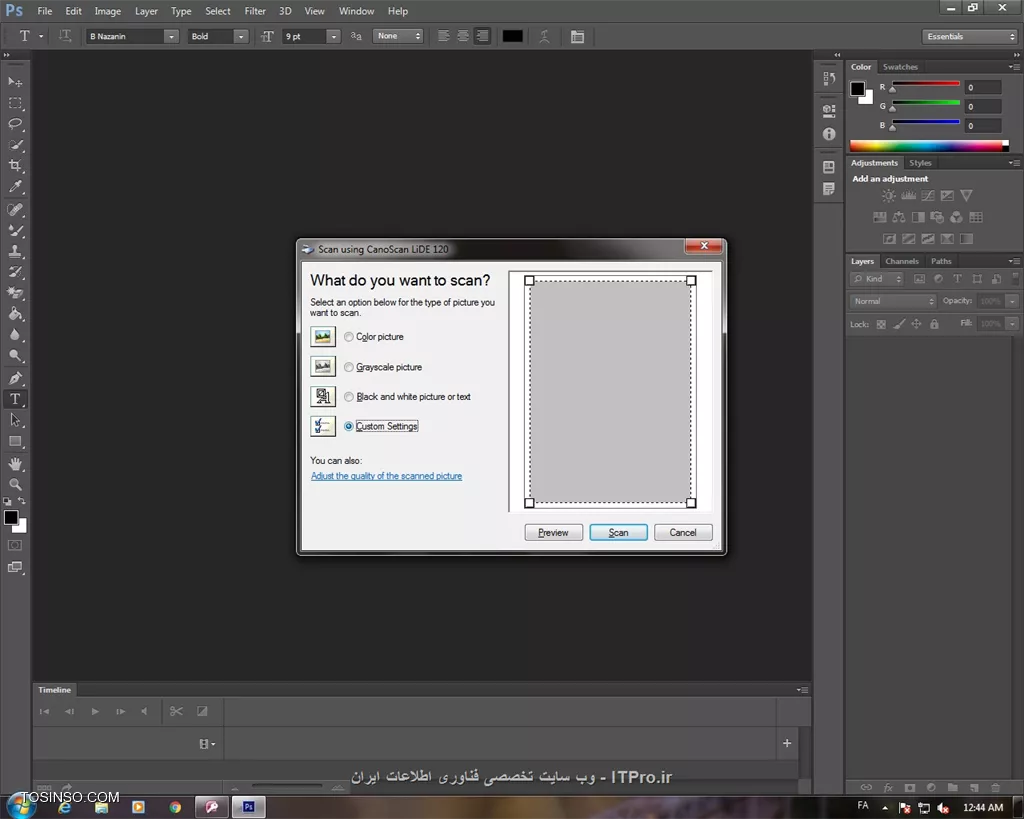Open the anti-aliasing None dropdown

[398, 37]
